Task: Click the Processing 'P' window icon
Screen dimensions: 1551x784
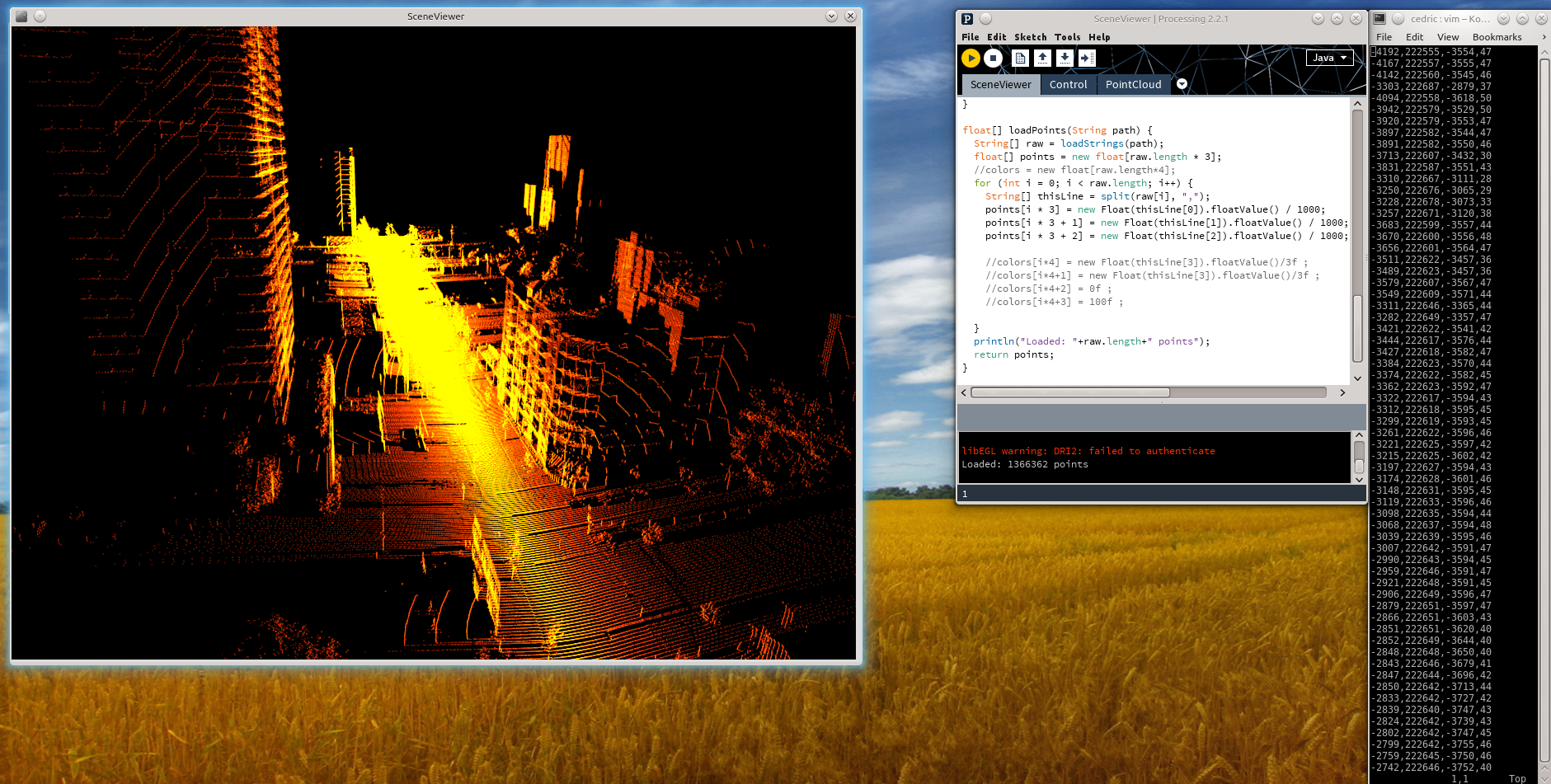Action: (x=967, y=19)
